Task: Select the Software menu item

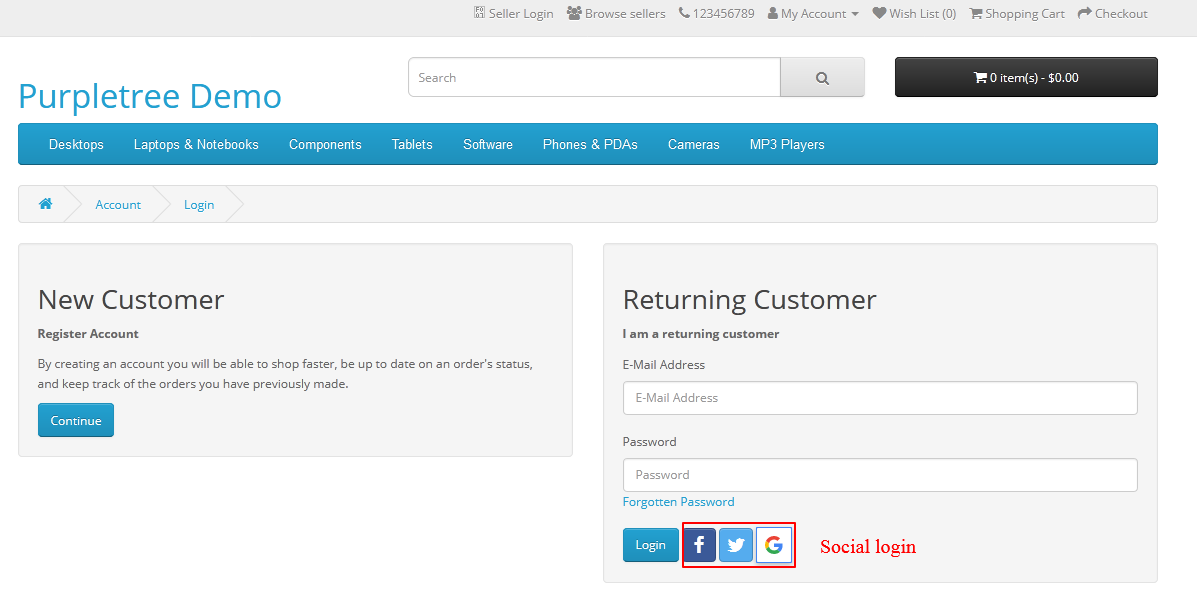Action: click(488, 144)
